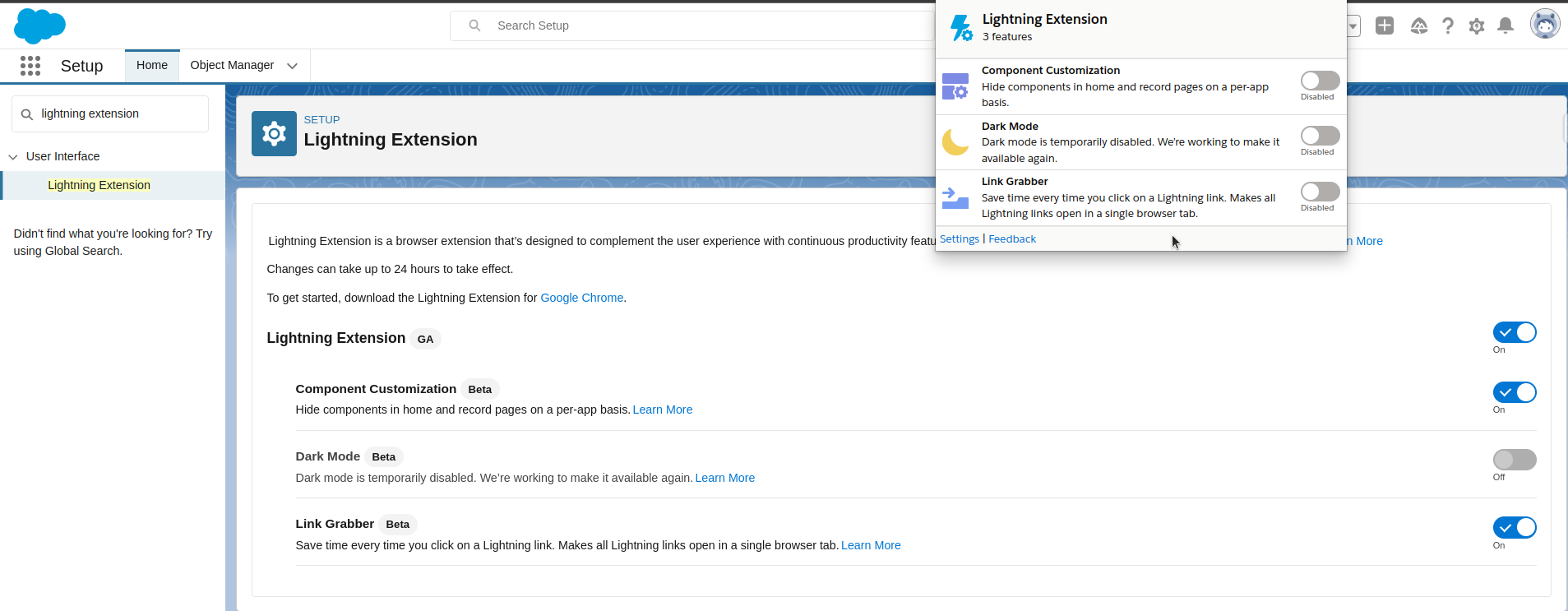
Task: Click the 'Lightning Extension' page title
Action: point(391,140)
